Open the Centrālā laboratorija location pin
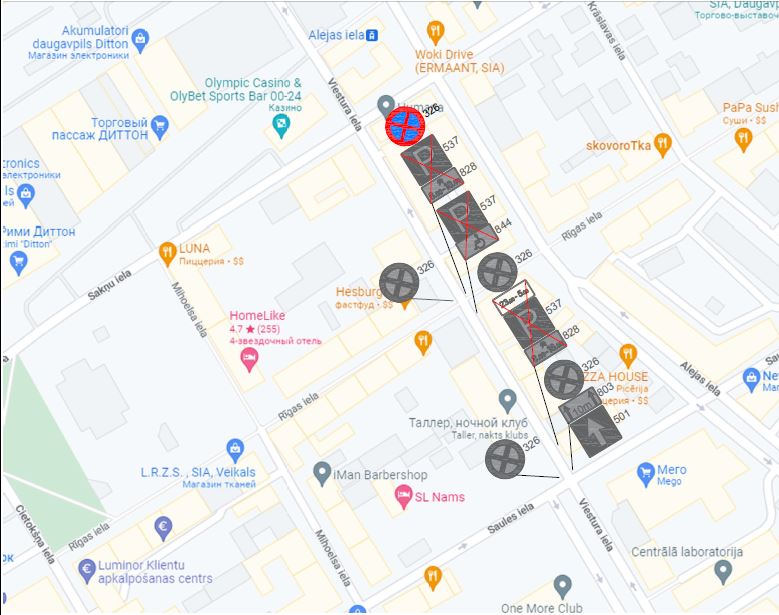 click(x=723, y=572)
